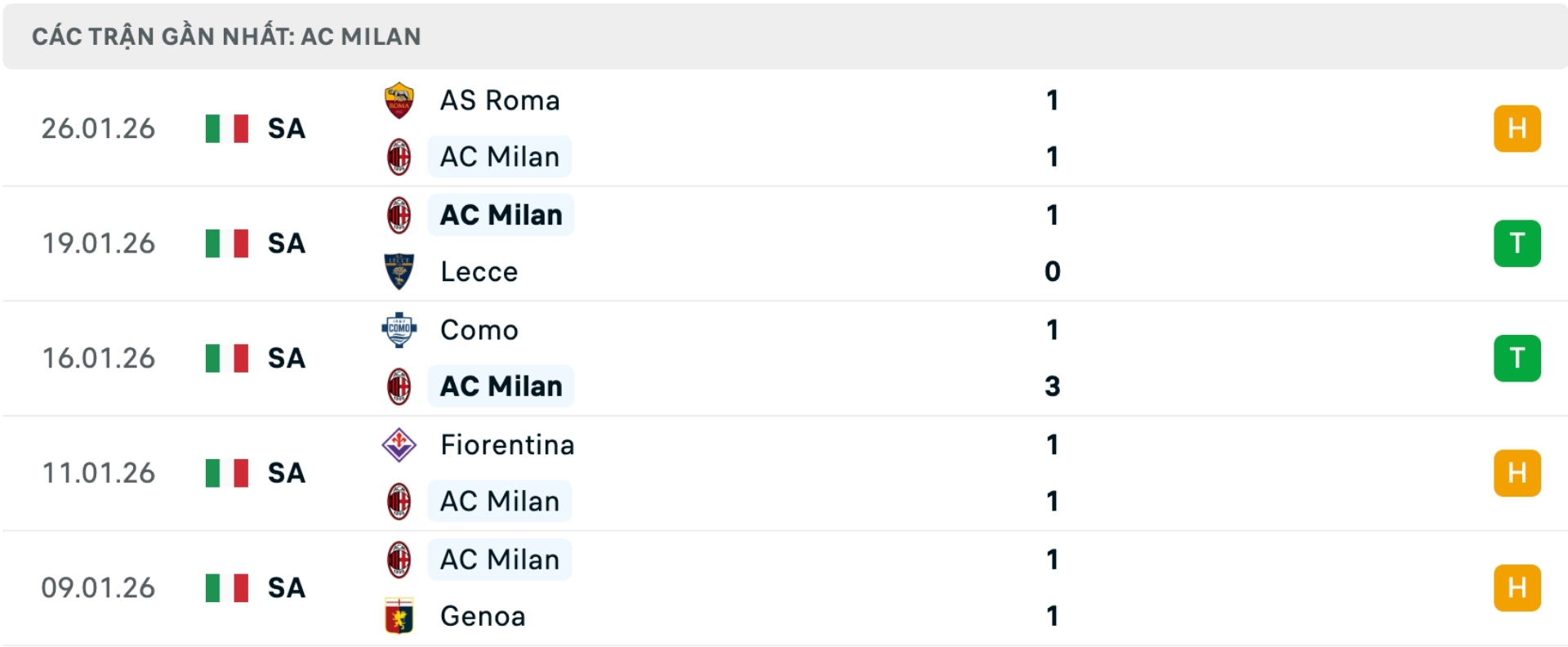
Task: Toggle the green T badge for the Lecce win
Action: pos(1517,243)
